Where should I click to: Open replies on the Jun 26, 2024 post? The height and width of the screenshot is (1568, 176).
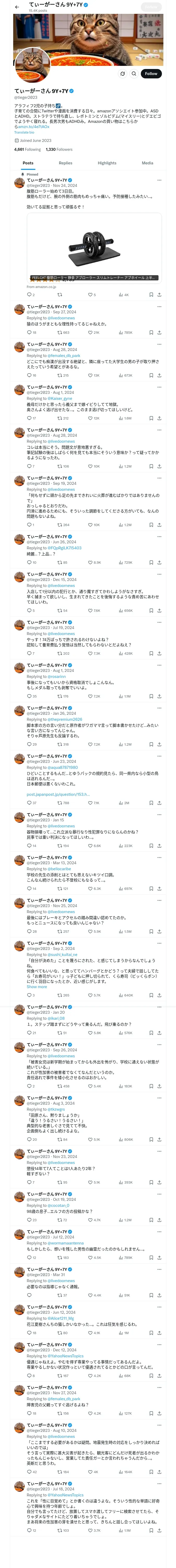pos(28,562)
